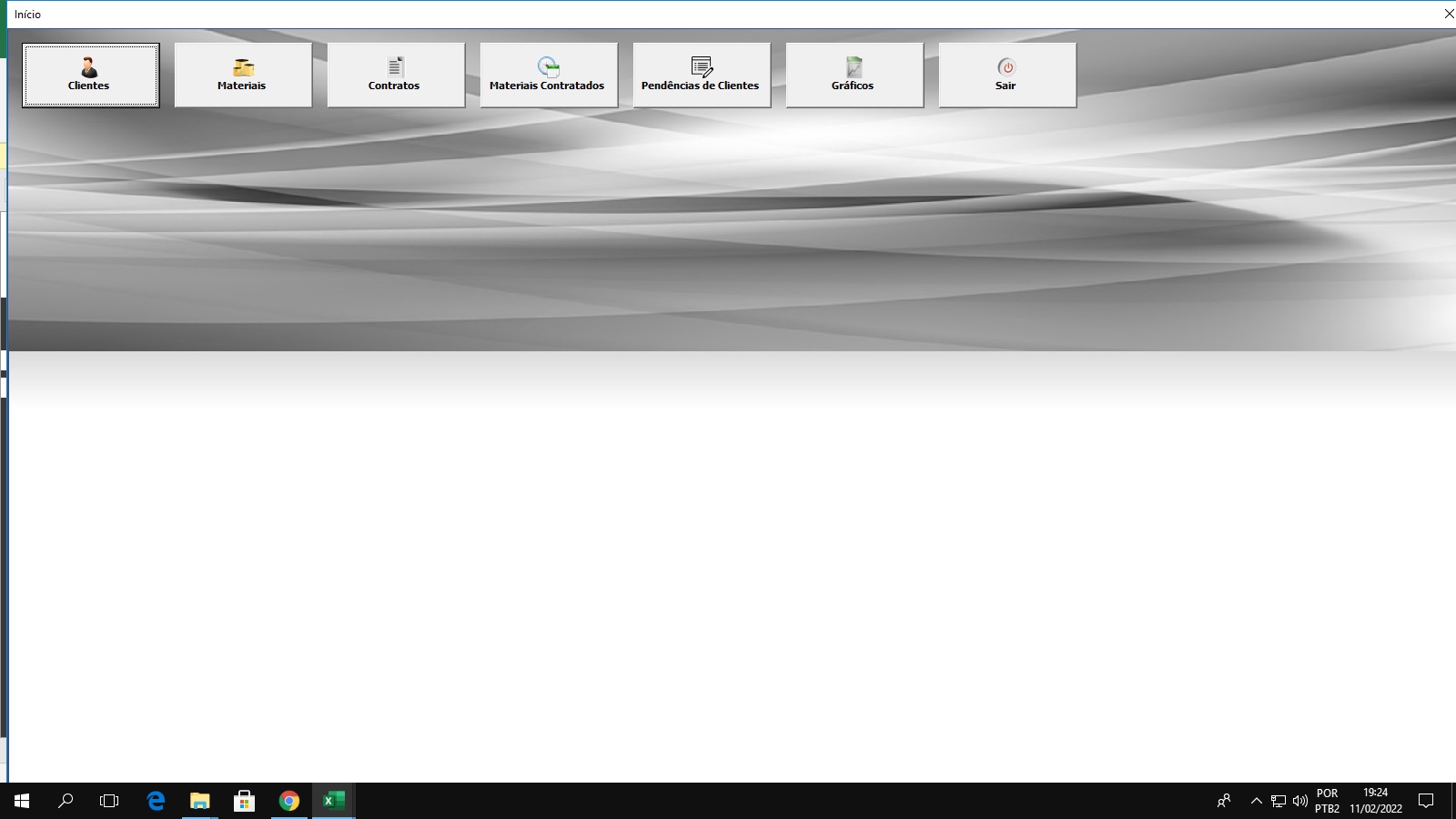
Task: Close the Início window
Action: pos(1449,14)
